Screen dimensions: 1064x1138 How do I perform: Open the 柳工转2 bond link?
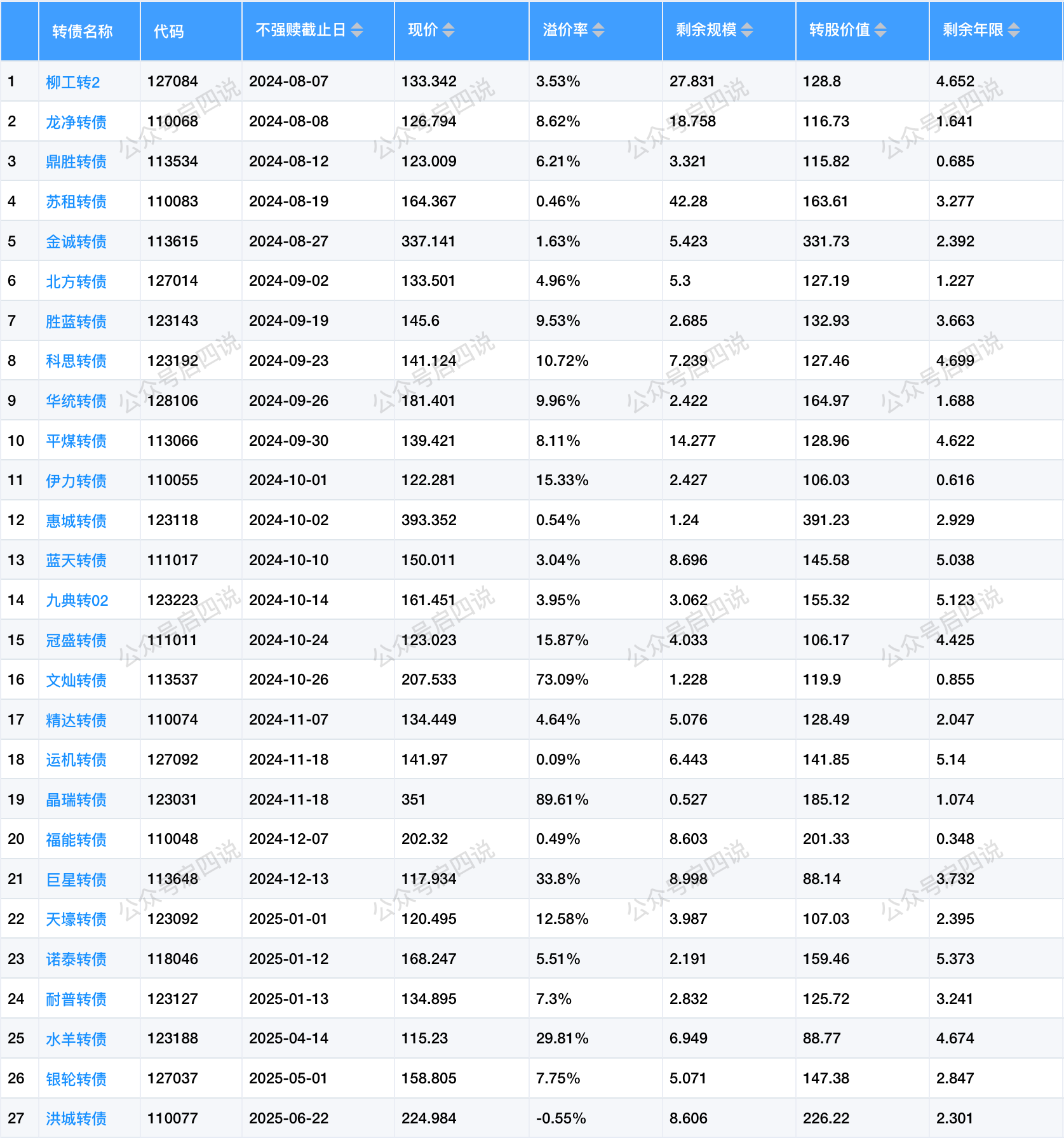[73, 83]
